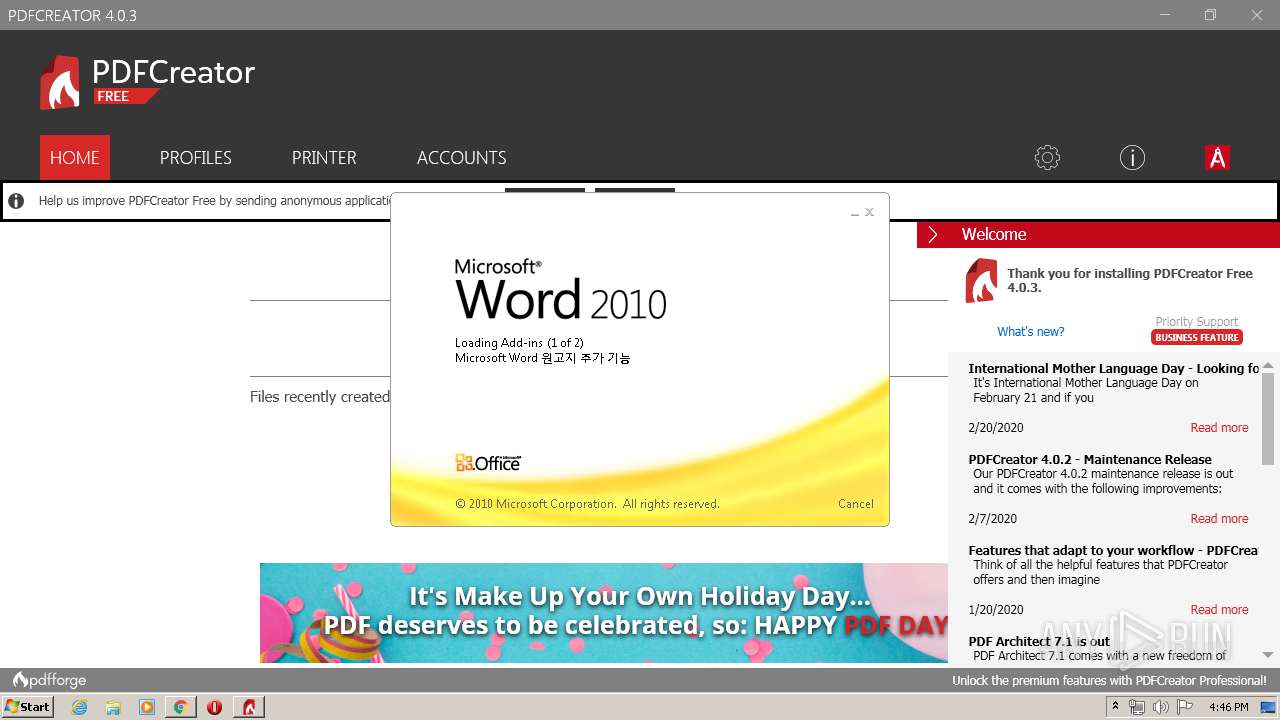Viewport: 1280px width, 720px height.
Task: Show hidden tray icons arrow
Action: (1116, 707)
